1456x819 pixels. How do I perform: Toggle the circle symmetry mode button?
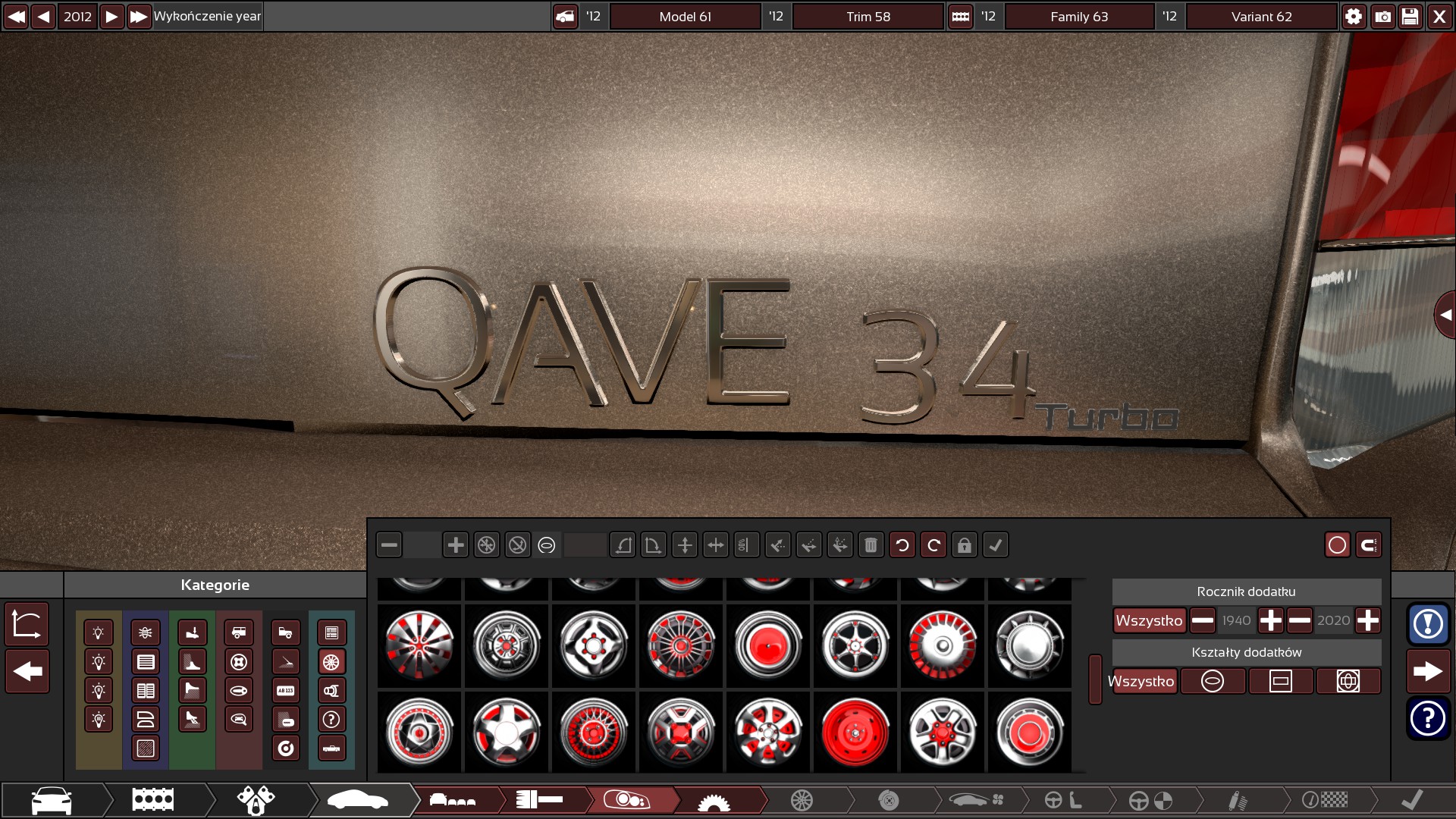pos(1337,545)
